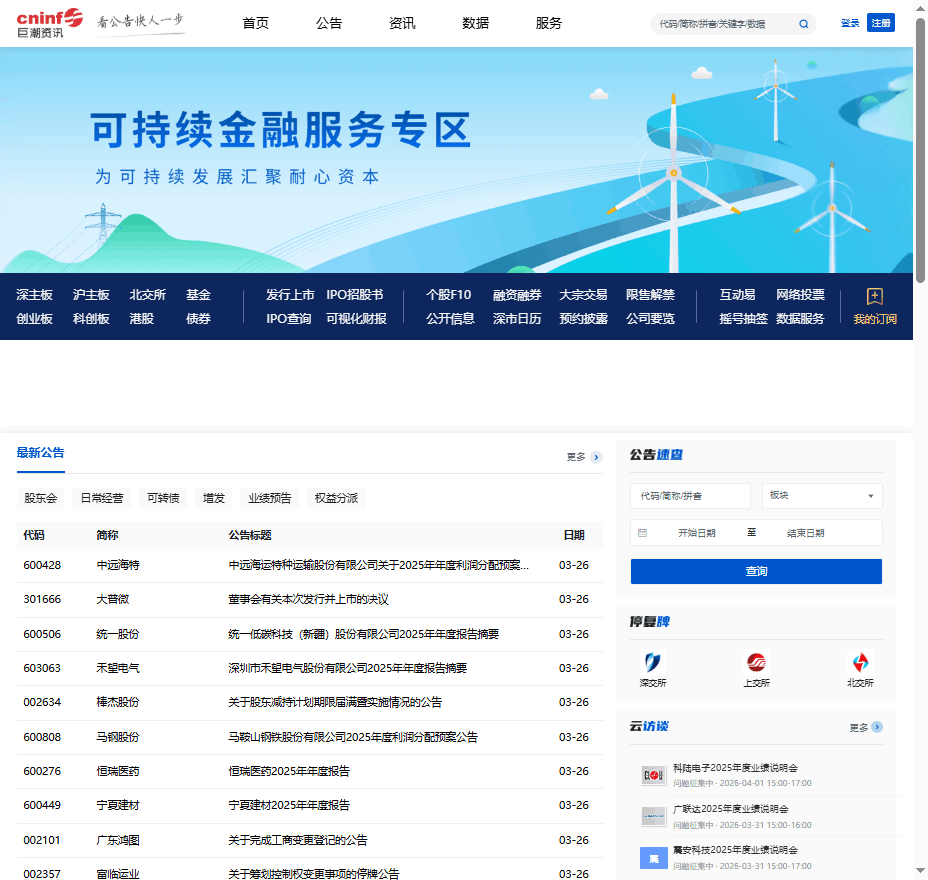Select the 上交所 exchange logo icon
This screenshot has width=928, height=880.
[x=757, y=660]
